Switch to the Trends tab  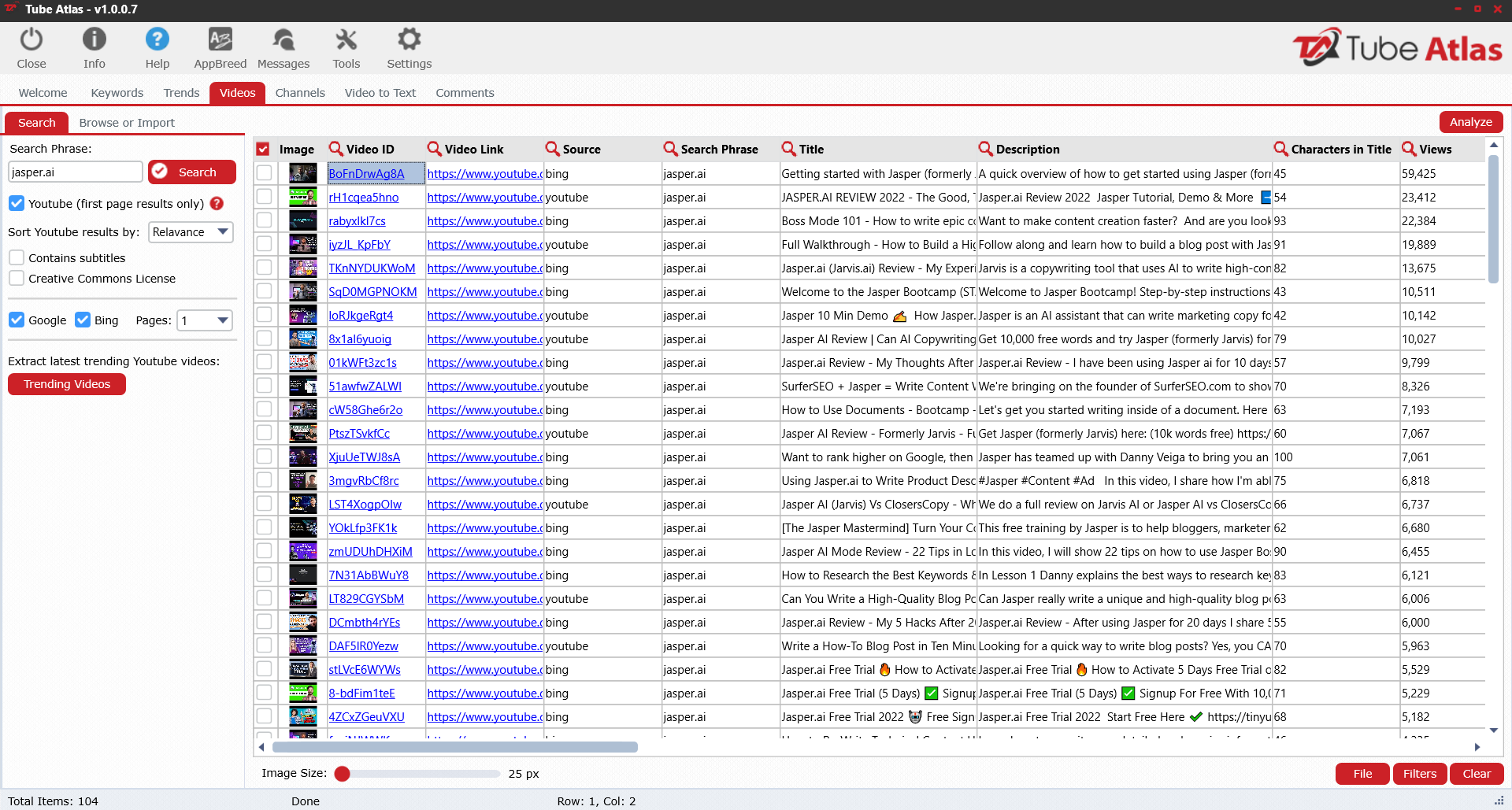(182, 93)
